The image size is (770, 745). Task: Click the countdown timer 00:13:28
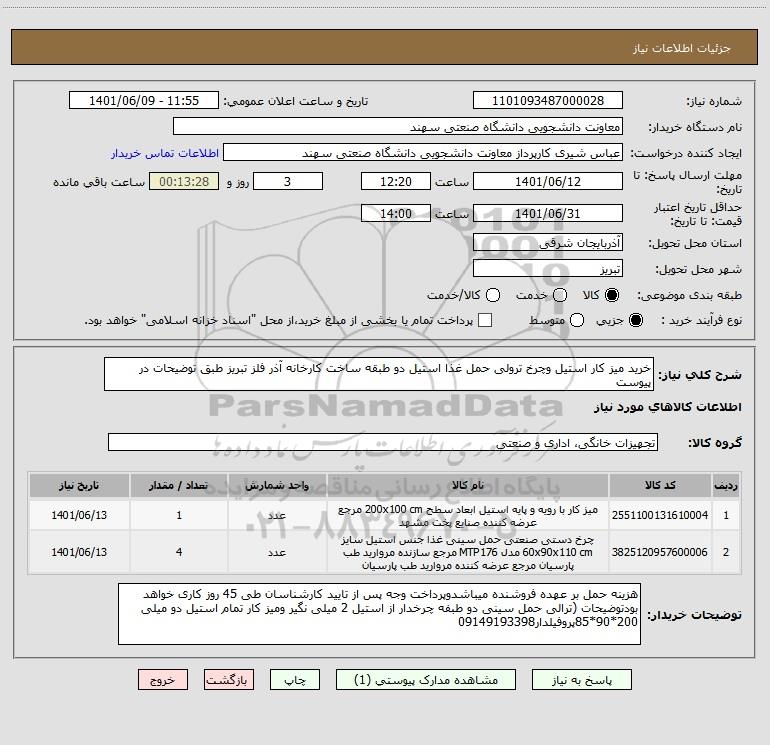[184, 181]
